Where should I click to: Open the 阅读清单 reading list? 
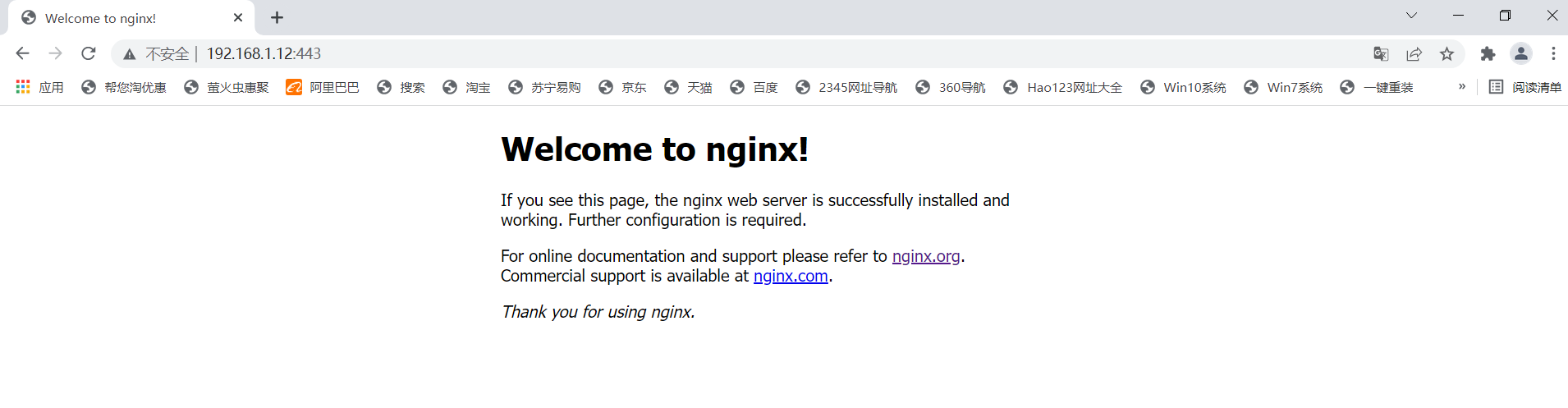pyautogui.click(x=1525, y=87)
